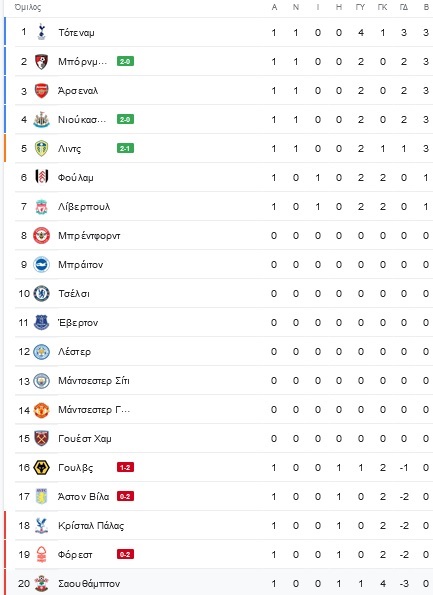
Task: Click the Chelsea club crest
Action: coord(41,293)
